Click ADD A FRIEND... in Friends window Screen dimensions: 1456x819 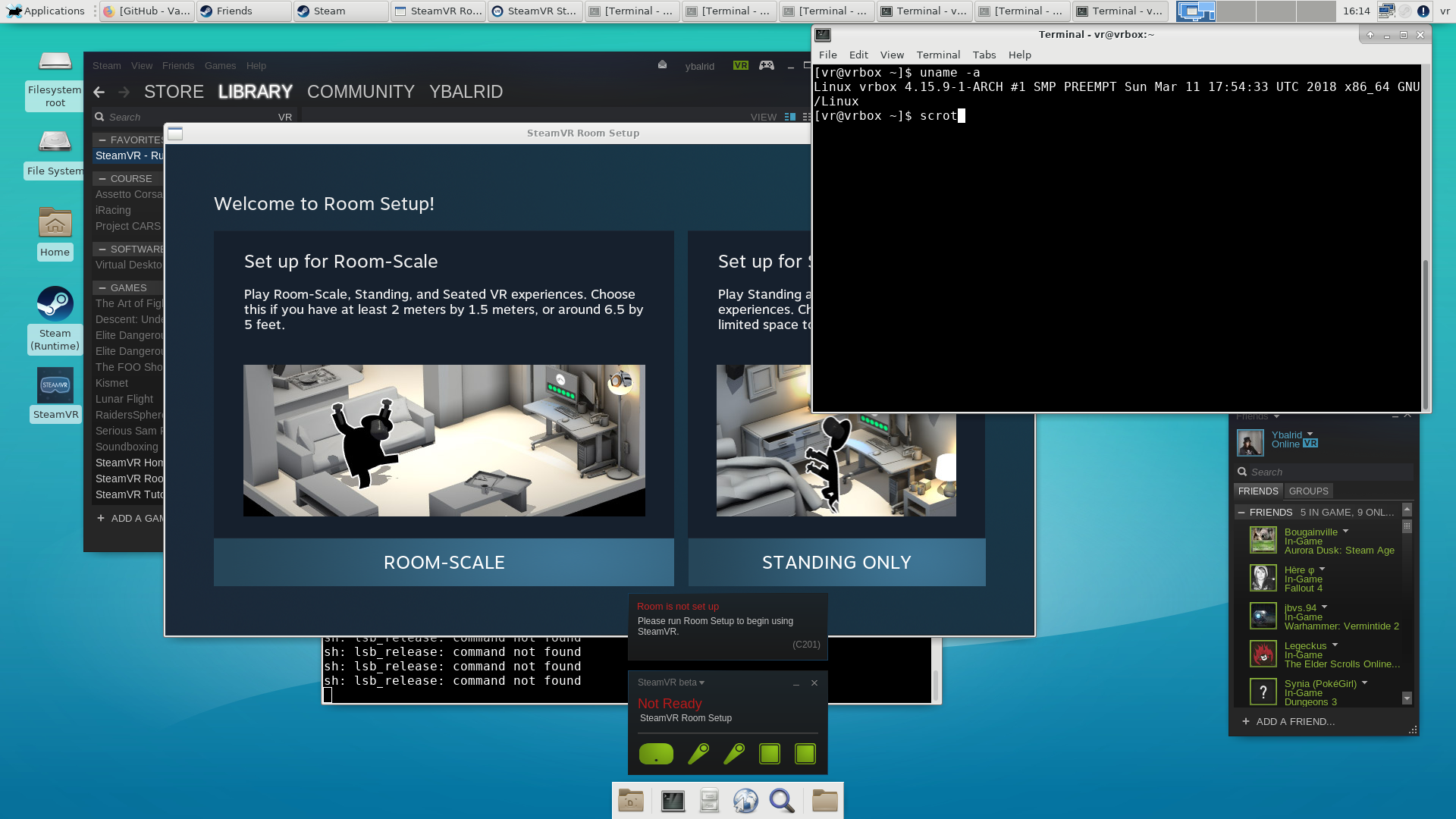click(x=1288, y=722)
